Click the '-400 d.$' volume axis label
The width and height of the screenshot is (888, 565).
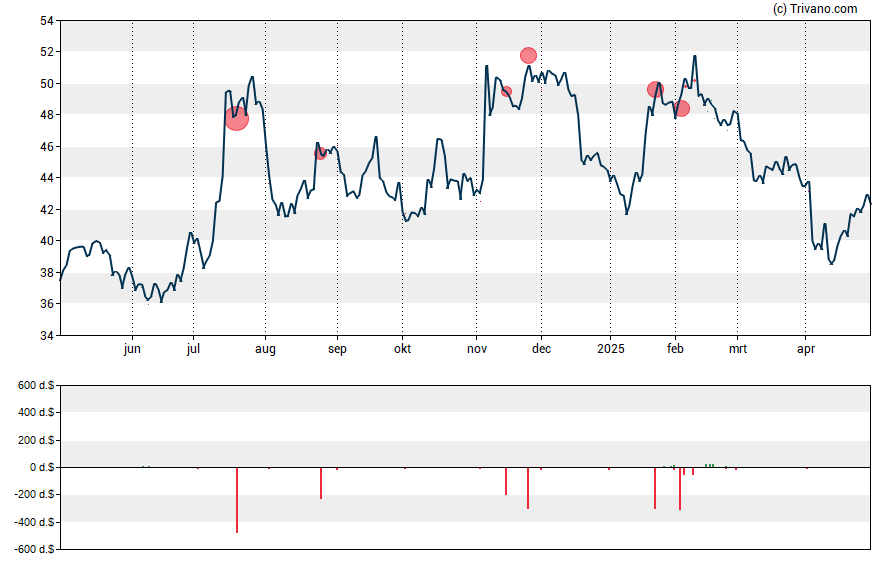34,523
